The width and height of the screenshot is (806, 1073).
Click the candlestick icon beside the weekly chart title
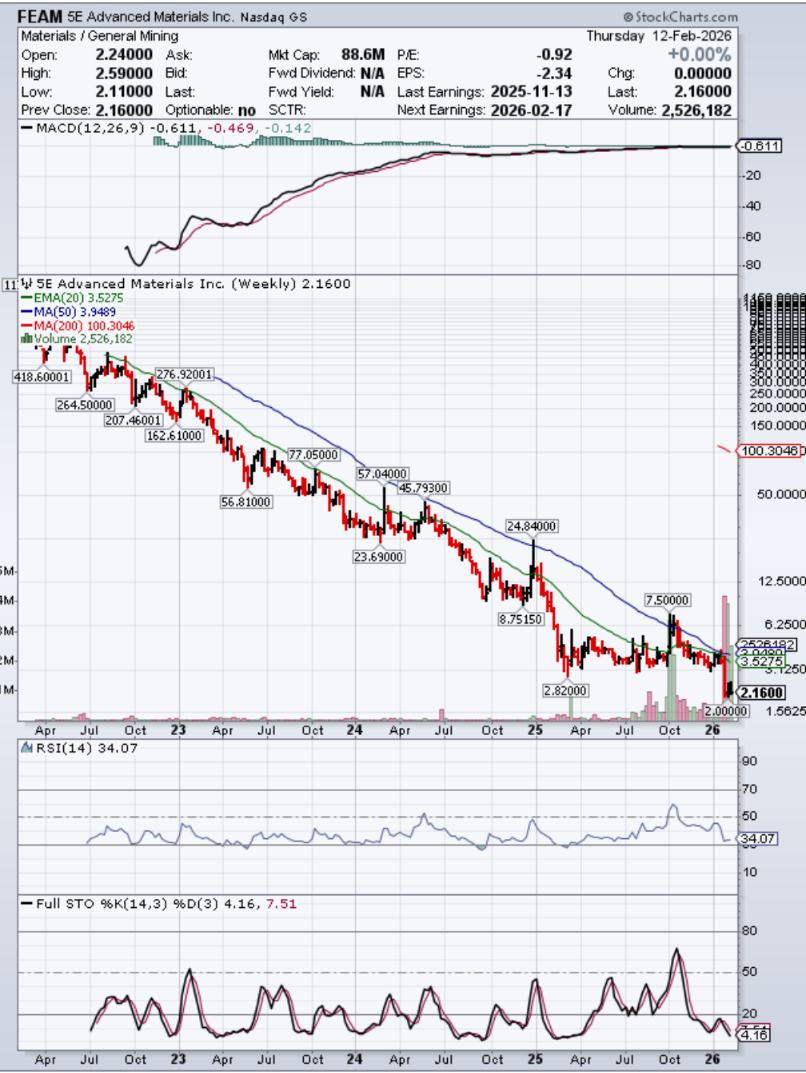(x=27, y=283)
